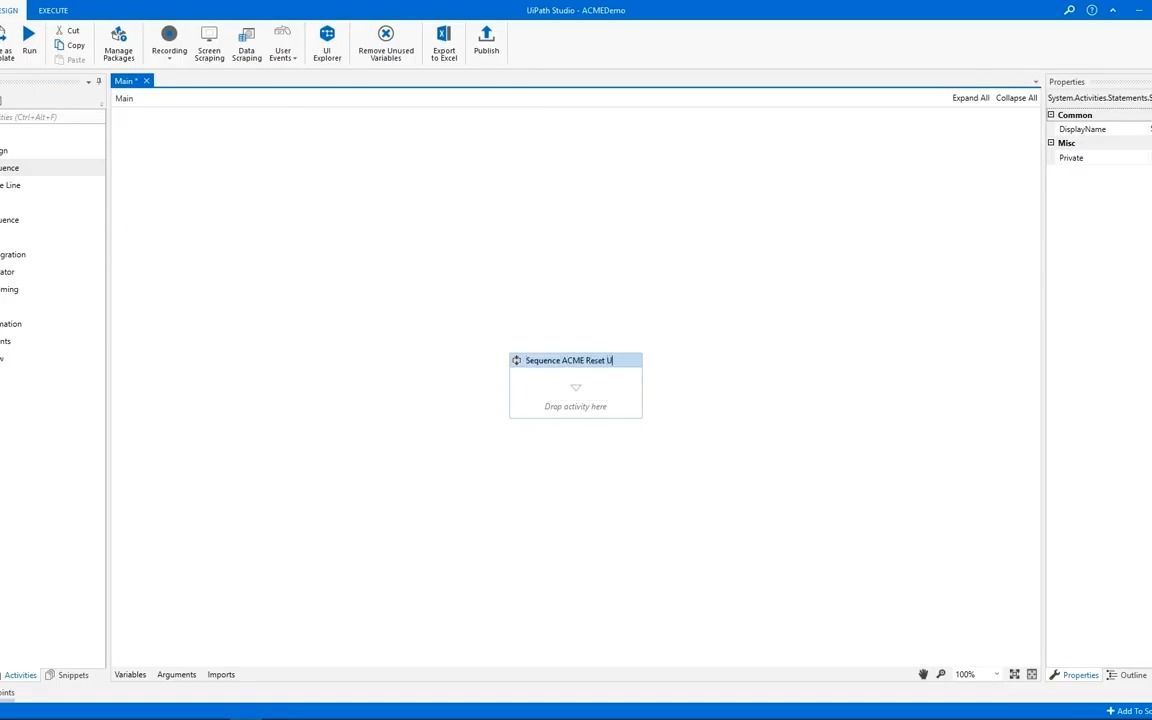
Task: Open the Variables panel
Action: pos(130,674)
